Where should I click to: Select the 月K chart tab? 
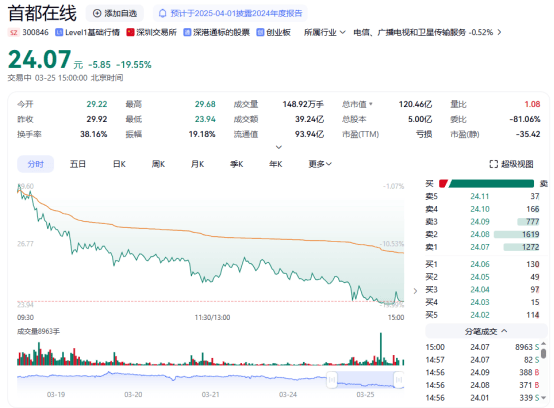[x=198, y=164]
